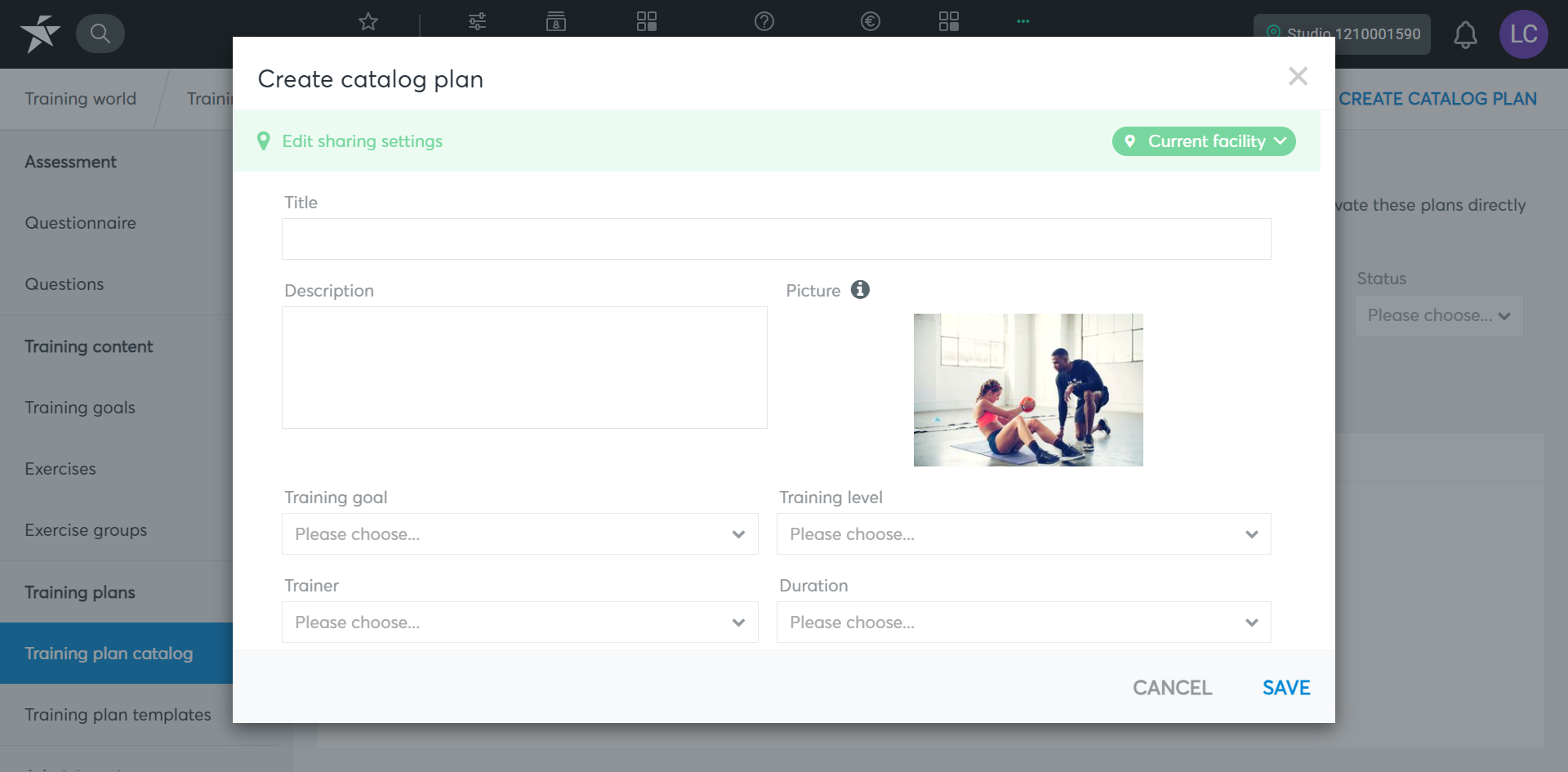Select Exercise groups in sidebar

pos(86,530)
